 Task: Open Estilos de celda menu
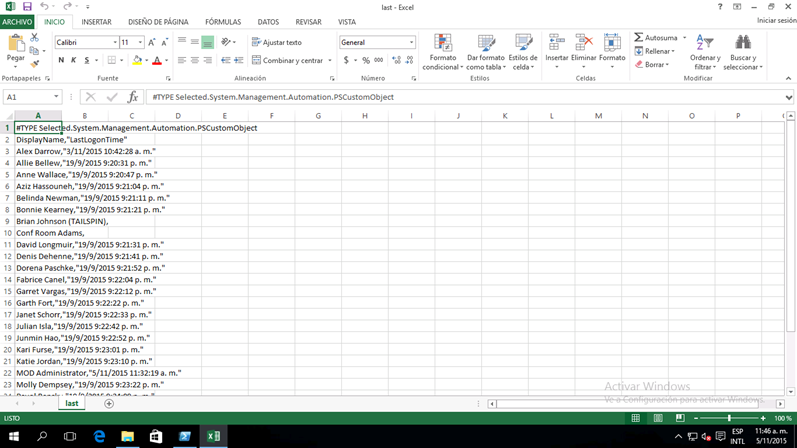pyautogui.click(x=523, y=52)
